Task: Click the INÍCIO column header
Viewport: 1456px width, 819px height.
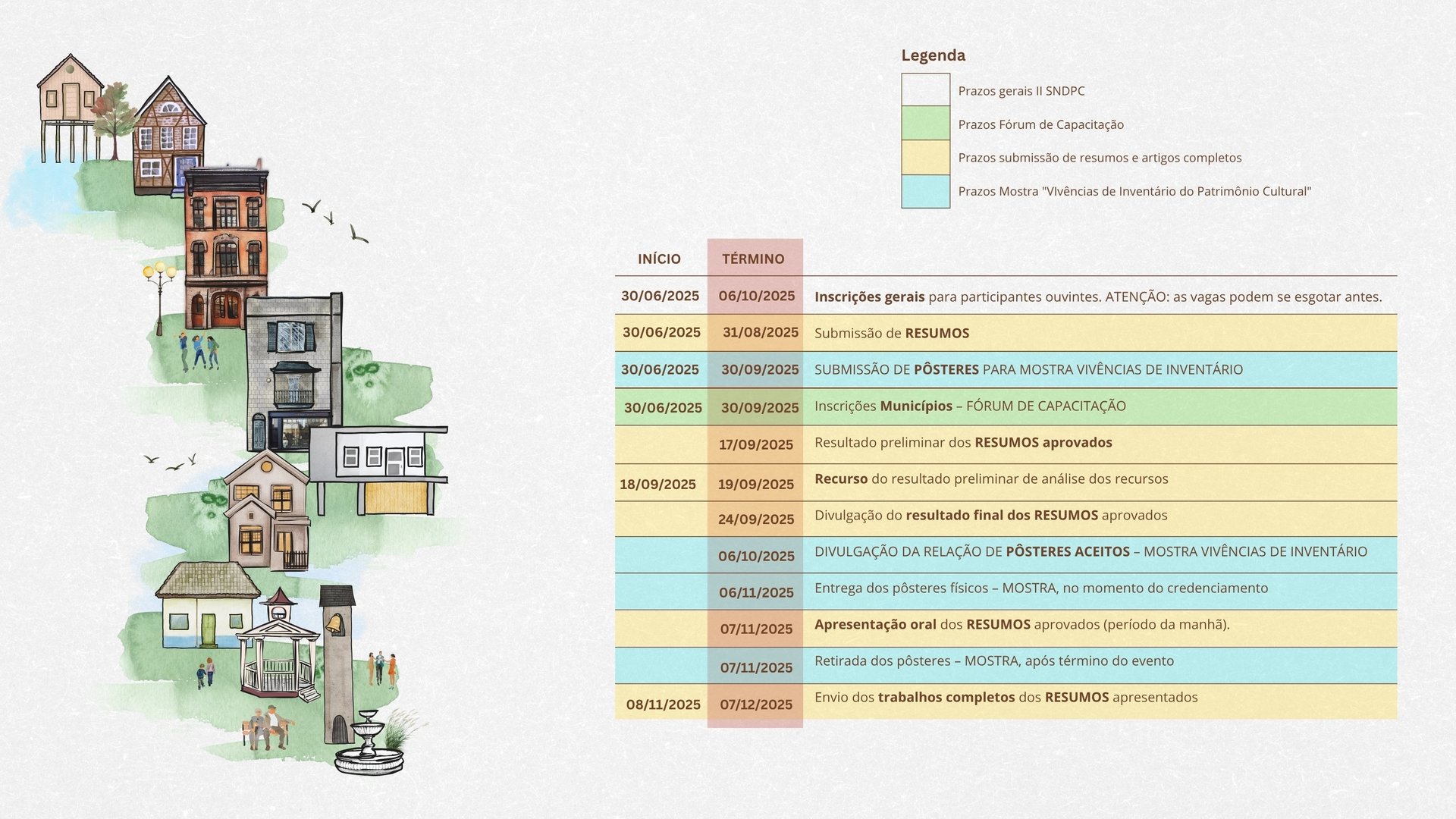Action: tap(659, 259)
